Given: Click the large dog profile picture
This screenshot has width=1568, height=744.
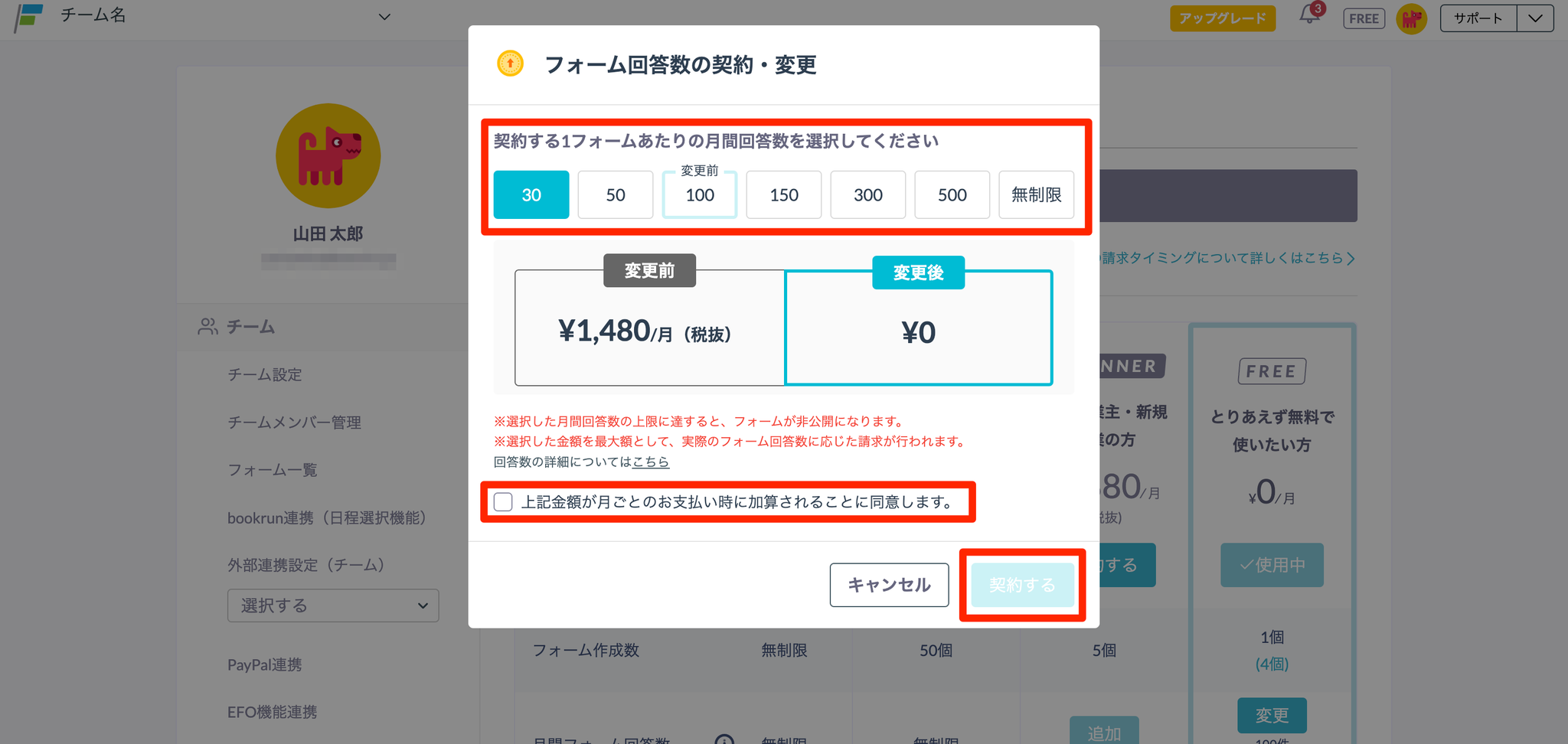Looking at the screenshot, I should coord(328,156).
